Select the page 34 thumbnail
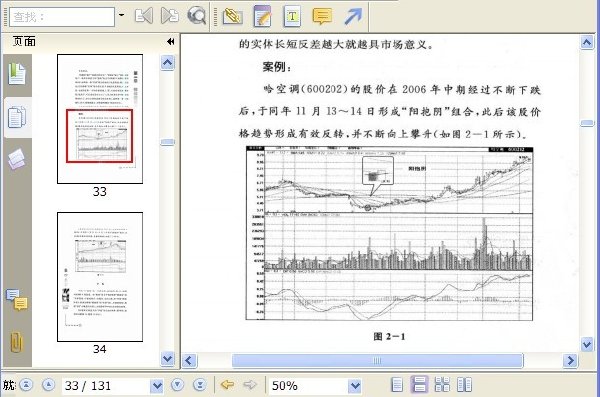This screenshot has width=600, height=397. pos(100,277)
